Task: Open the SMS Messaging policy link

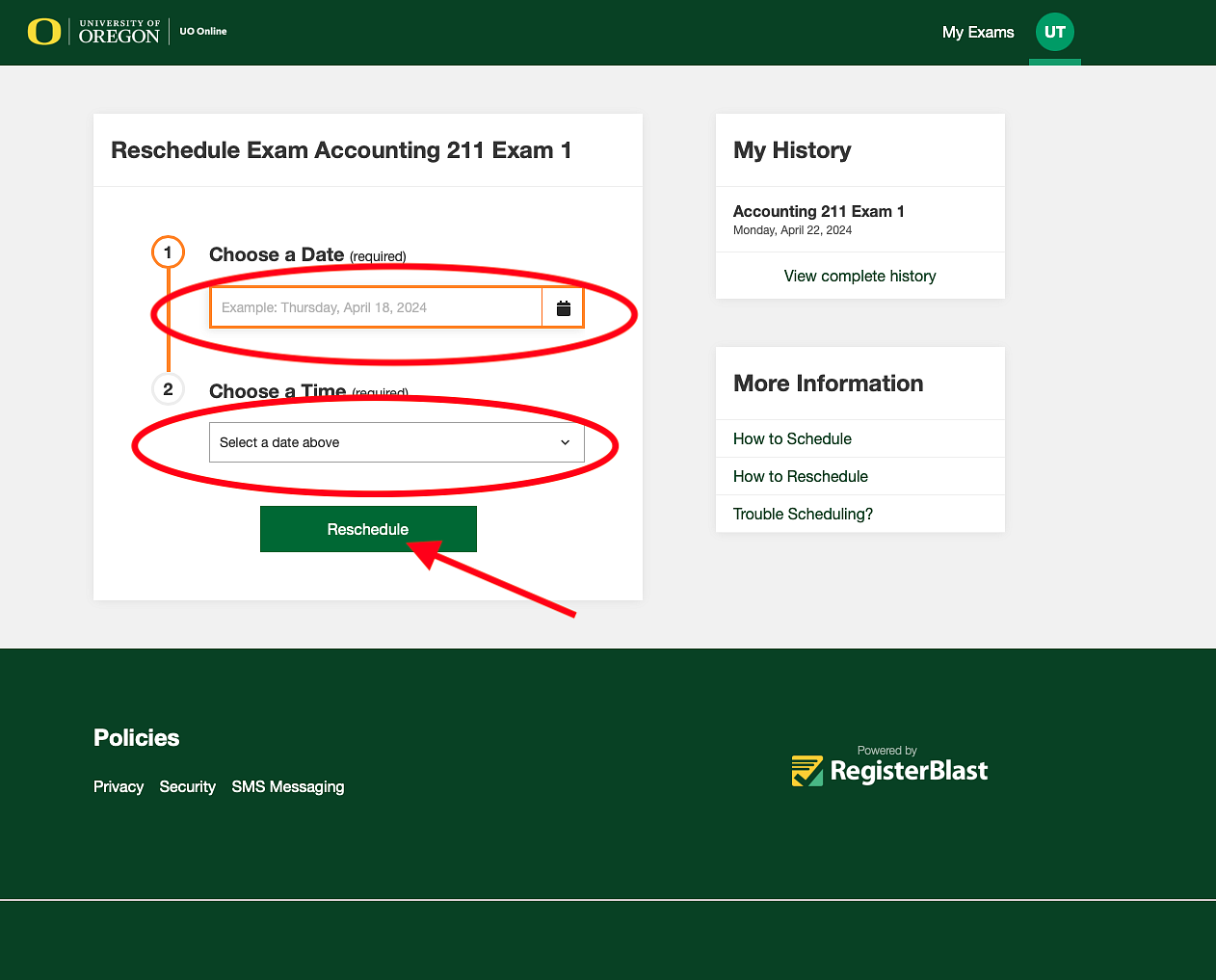Action: pyautogui.click(x=288, y=786)
